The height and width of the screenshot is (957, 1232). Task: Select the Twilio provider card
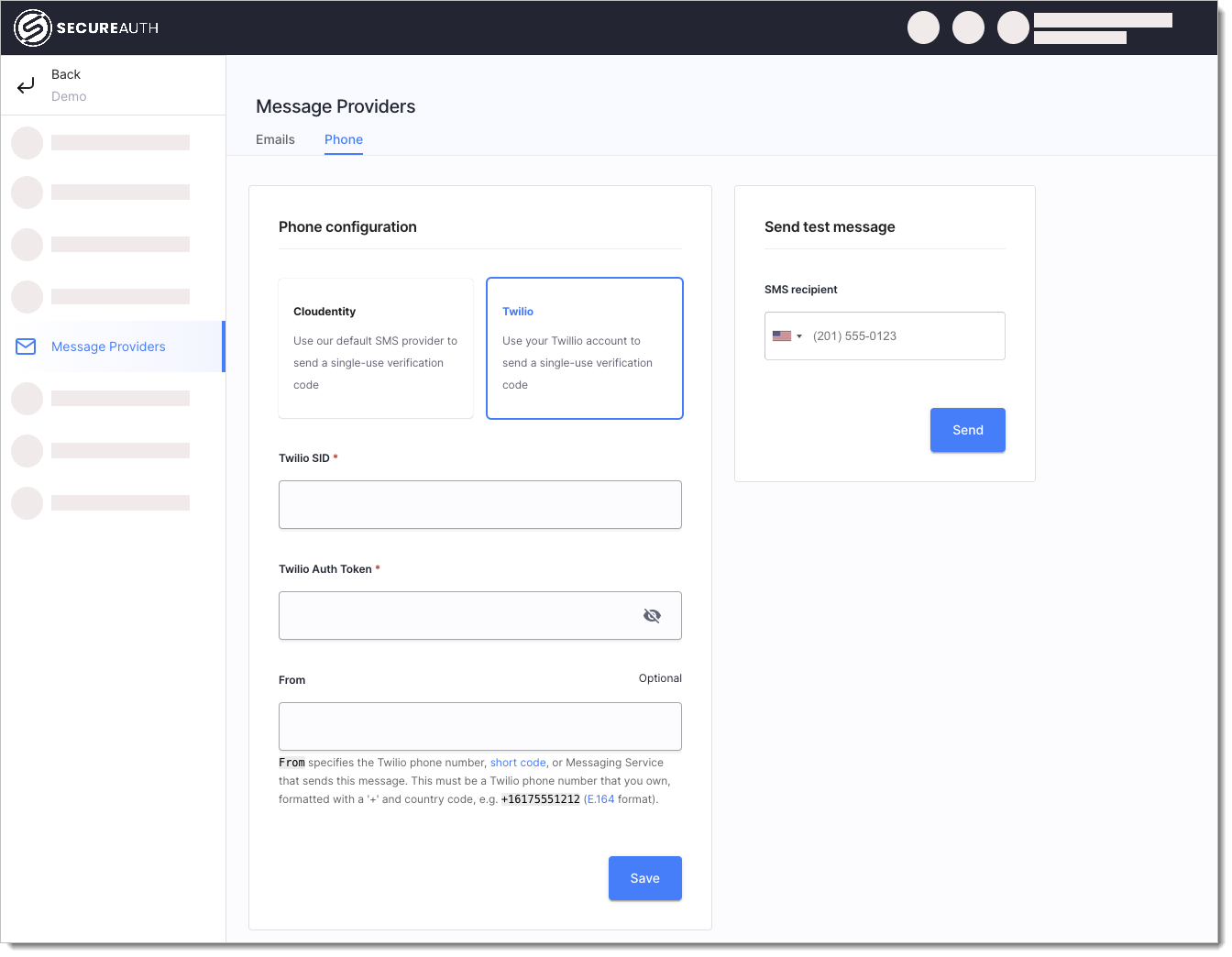585,348
